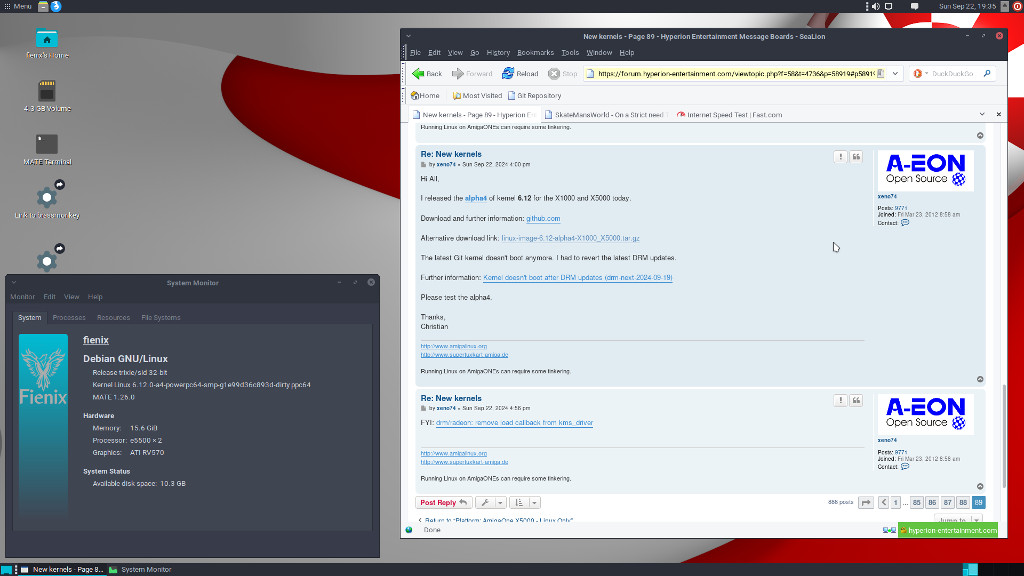Click the DuckDuckGo search field
The height and width of the screenshot is (576, 1024).
click(x=953, y=74)
